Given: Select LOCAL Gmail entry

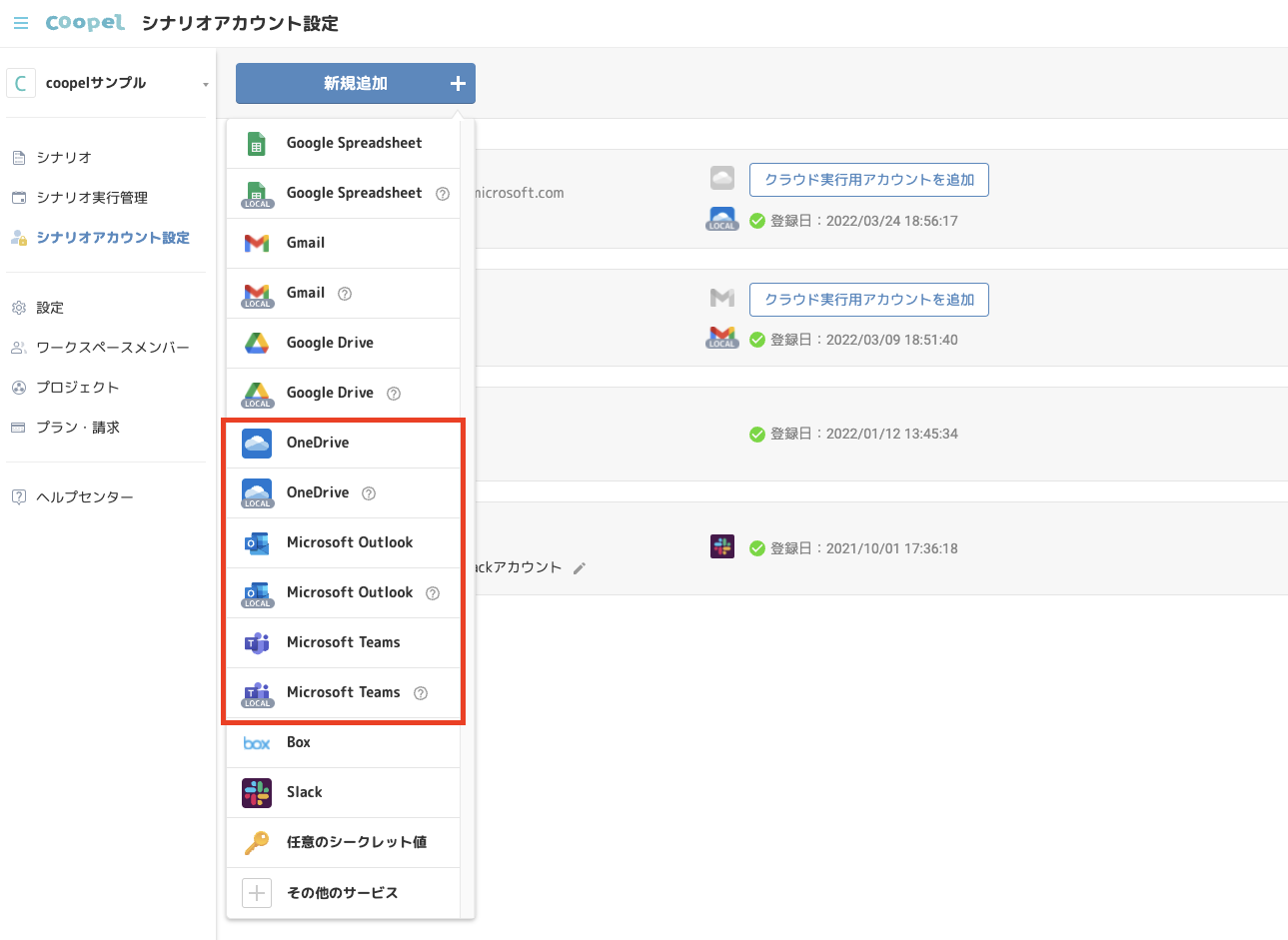Looking at the screenshot, I should 344,293.
